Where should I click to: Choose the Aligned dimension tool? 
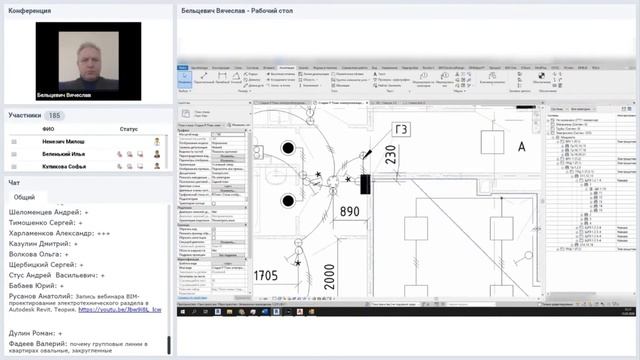(204, 78)
